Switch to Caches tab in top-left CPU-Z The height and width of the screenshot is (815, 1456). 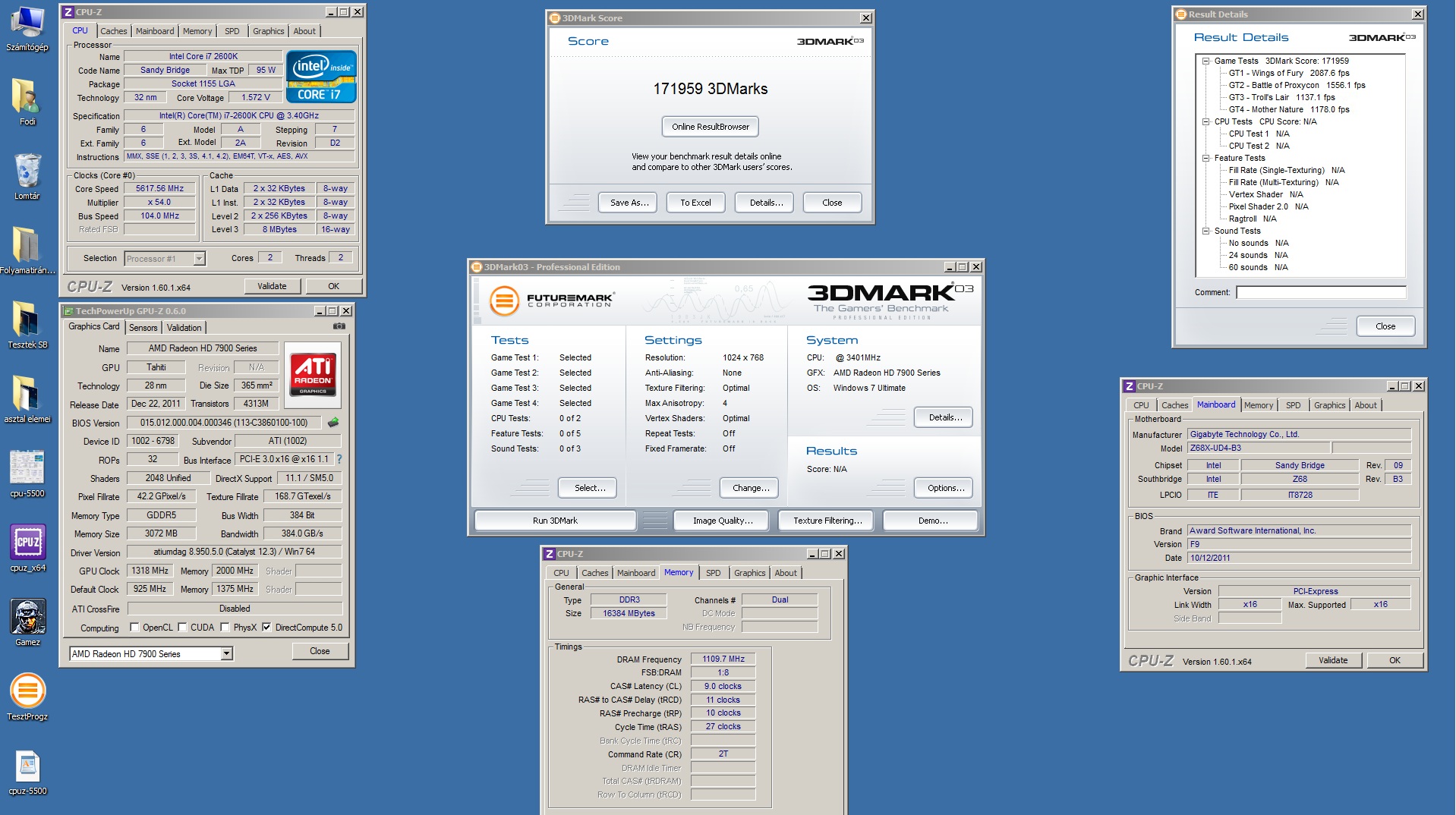click(114, 31)
